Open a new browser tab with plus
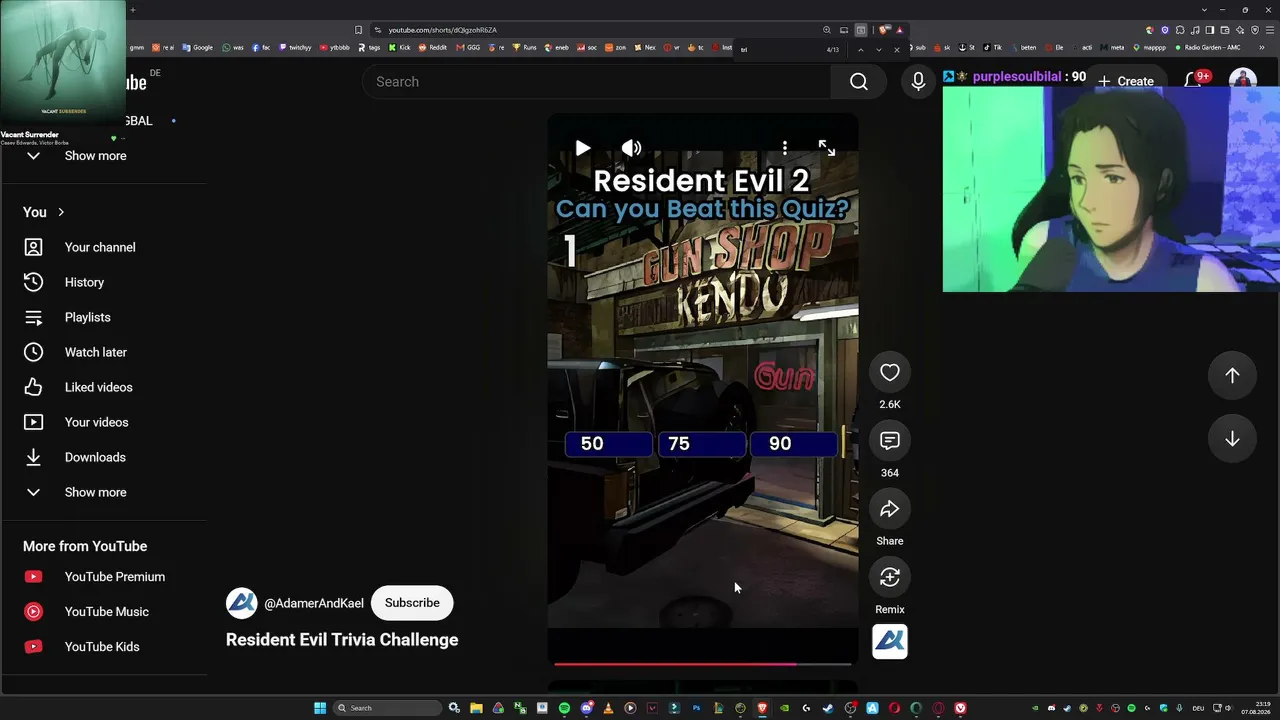The width and height of the screenshot is (1280, 720). (x=132, y=10)
